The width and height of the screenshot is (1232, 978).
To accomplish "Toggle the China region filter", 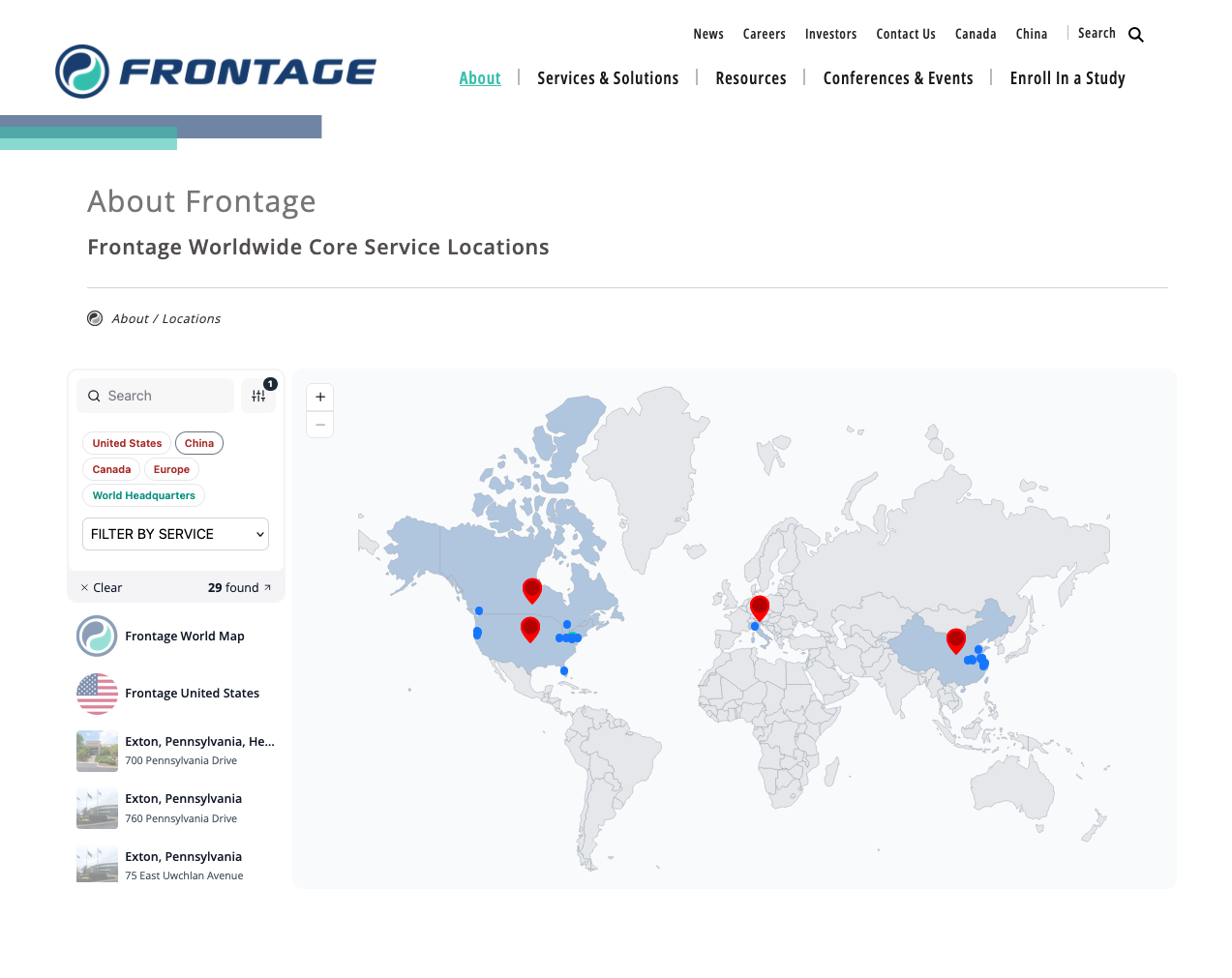I will pyautogui.click(x=199, y=443).
